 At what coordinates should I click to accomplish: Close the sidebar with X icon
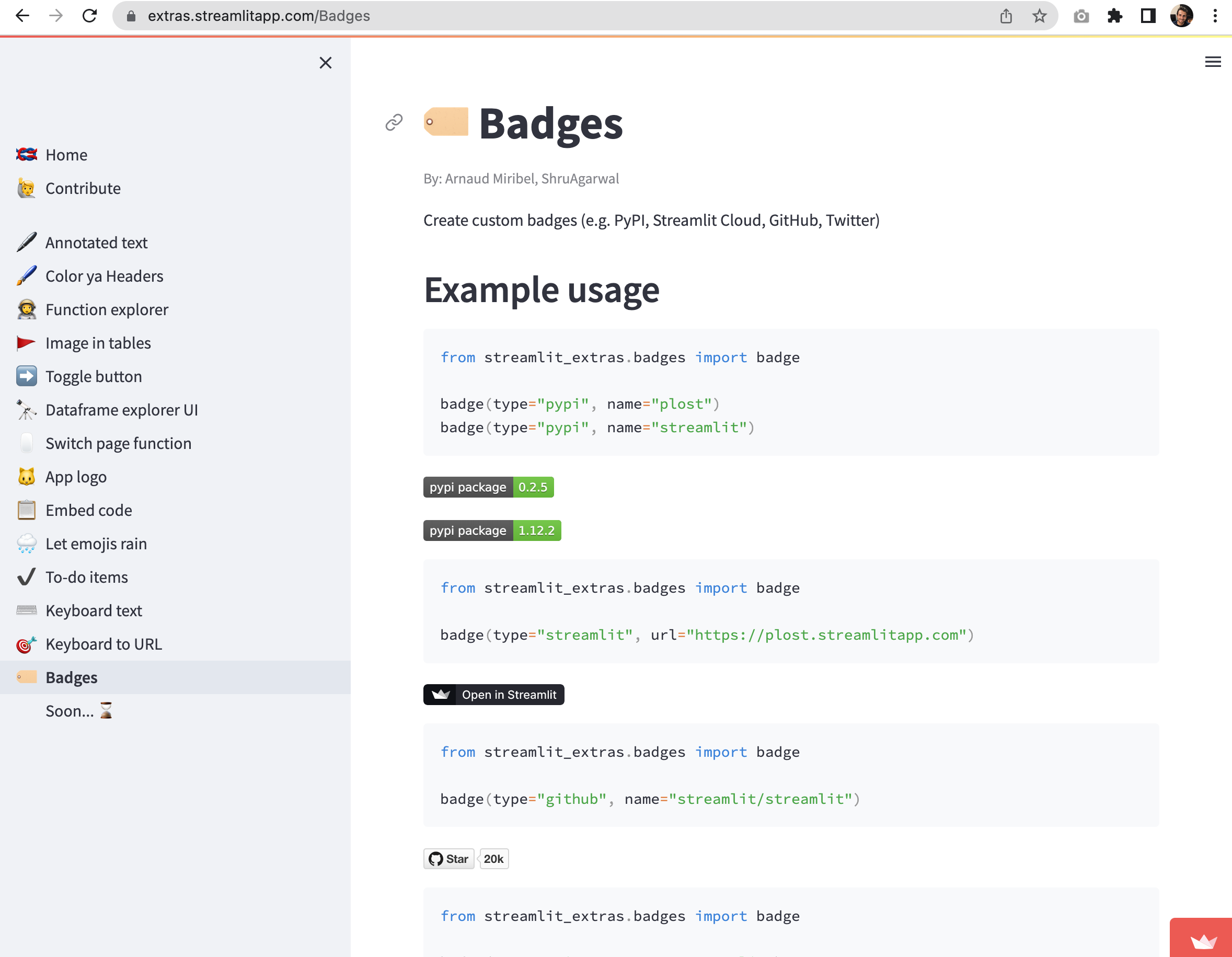point(326,63)
